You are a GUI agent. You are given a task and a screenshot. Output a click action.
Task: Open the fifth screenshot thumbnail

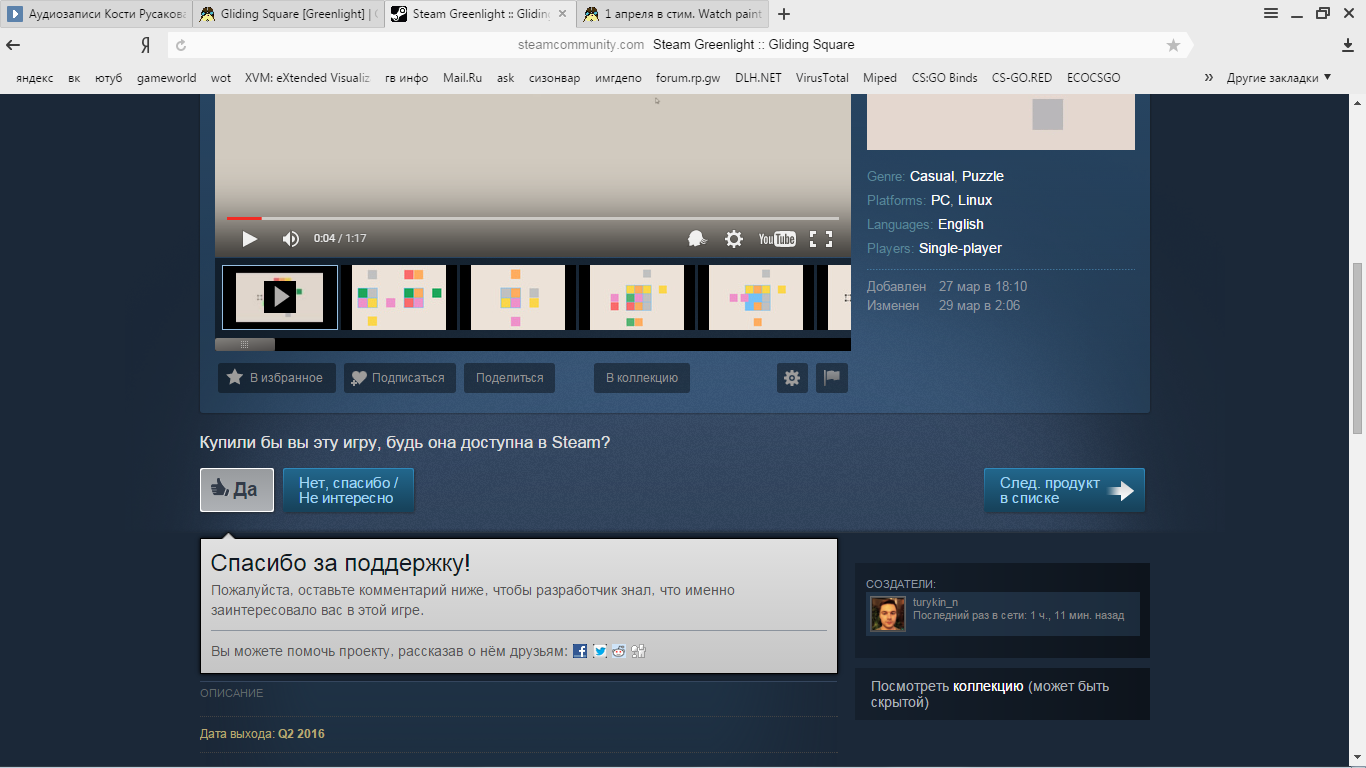(756, 297)
